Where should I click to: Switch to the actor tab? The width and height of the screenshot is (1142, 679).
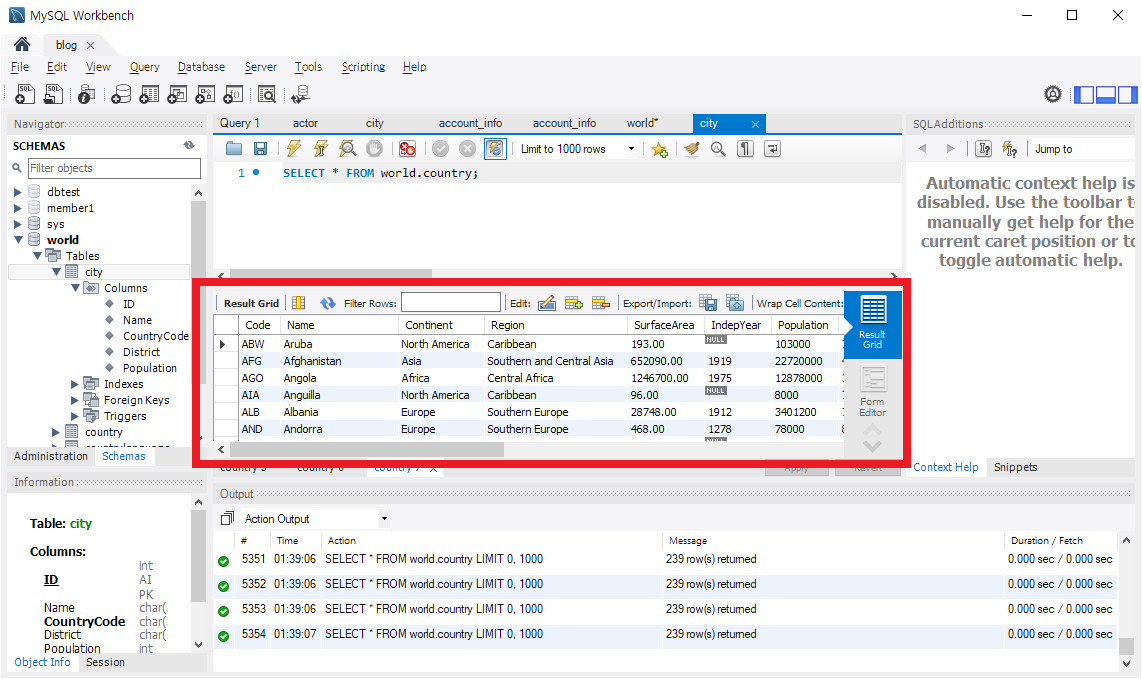(x=305, y=123)
